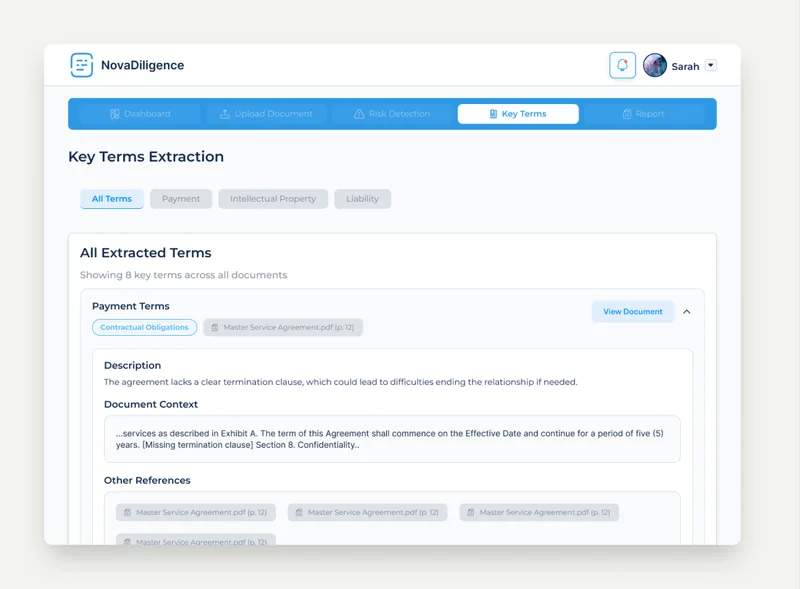Click the Payment Terms title

point(131,306)
